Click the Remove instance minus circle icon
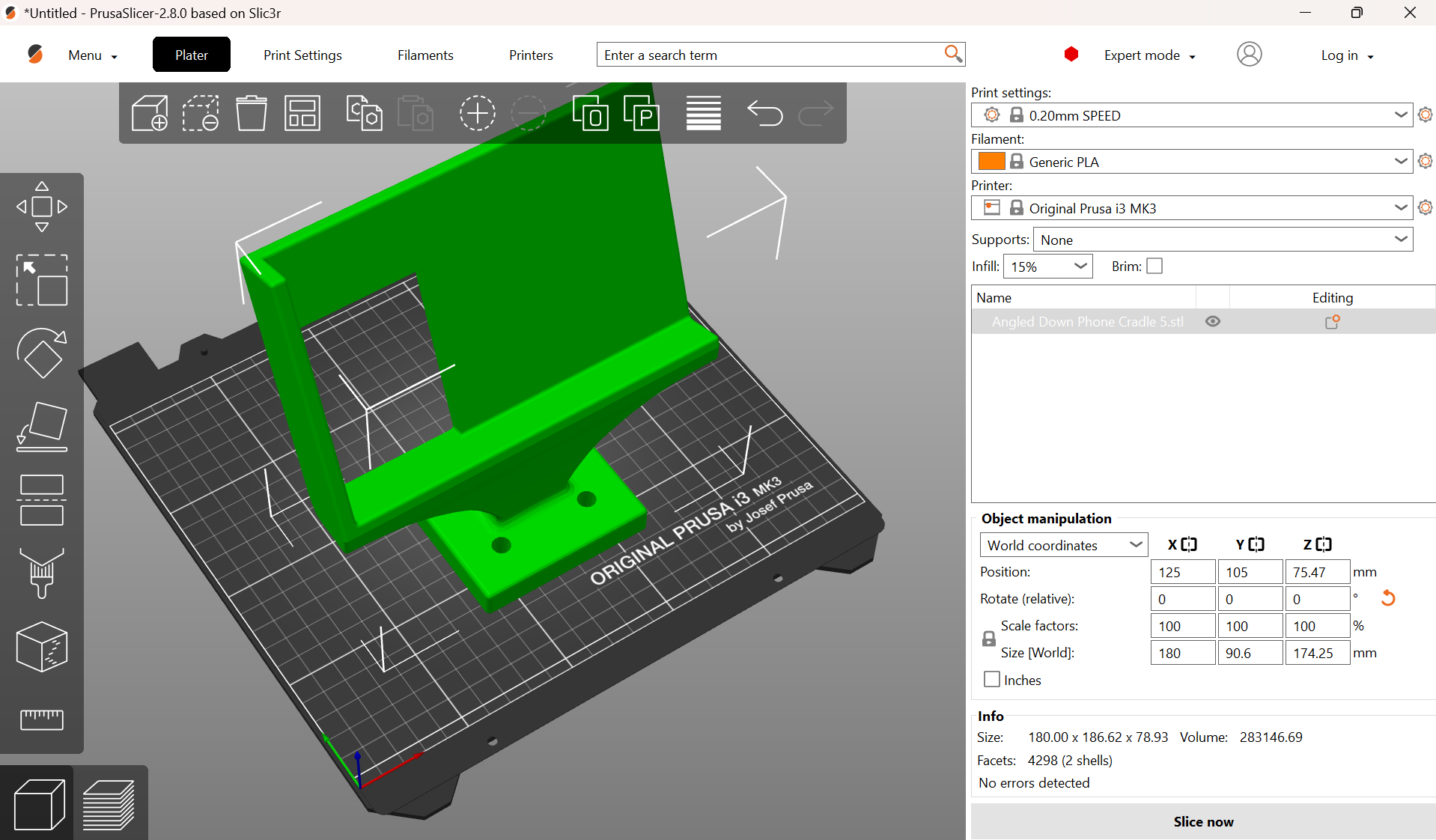 [529, 113]
